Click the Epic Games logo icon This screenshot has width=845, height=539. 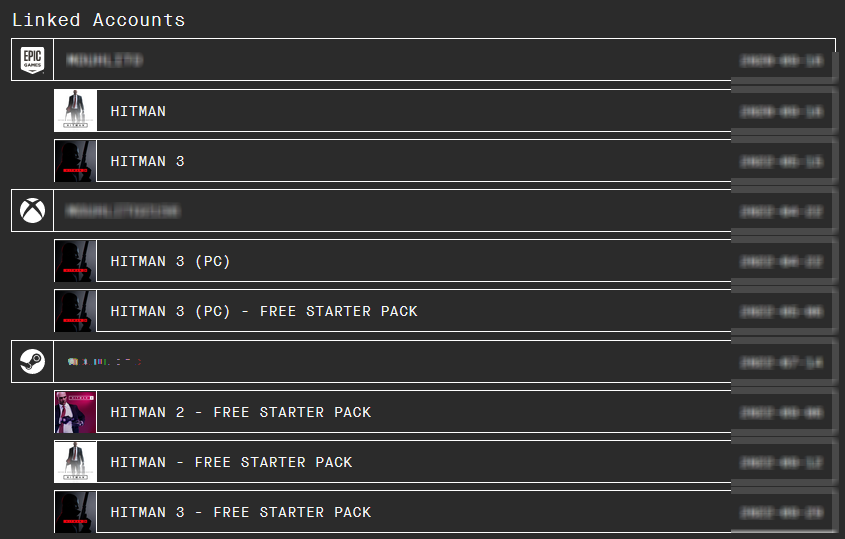tap(32, 60)
